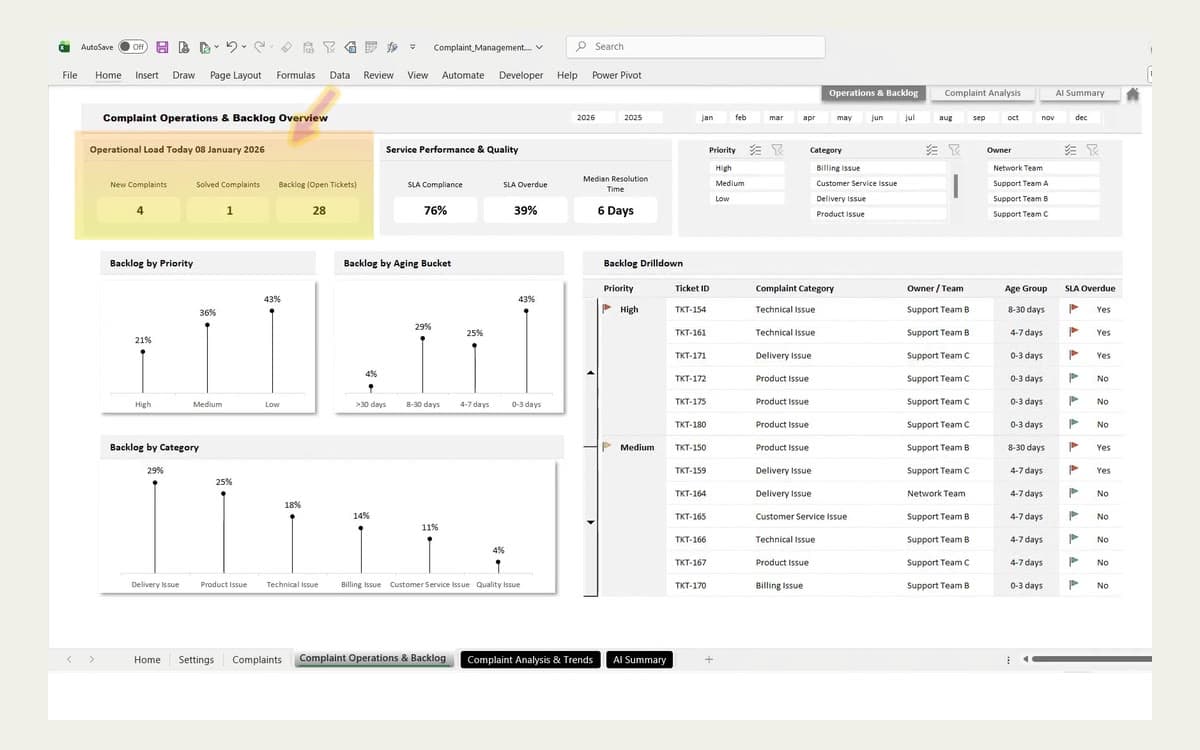Click the SLA Compliance 76% value
This screenshot has height=750, width=1200.
(435, 210)
